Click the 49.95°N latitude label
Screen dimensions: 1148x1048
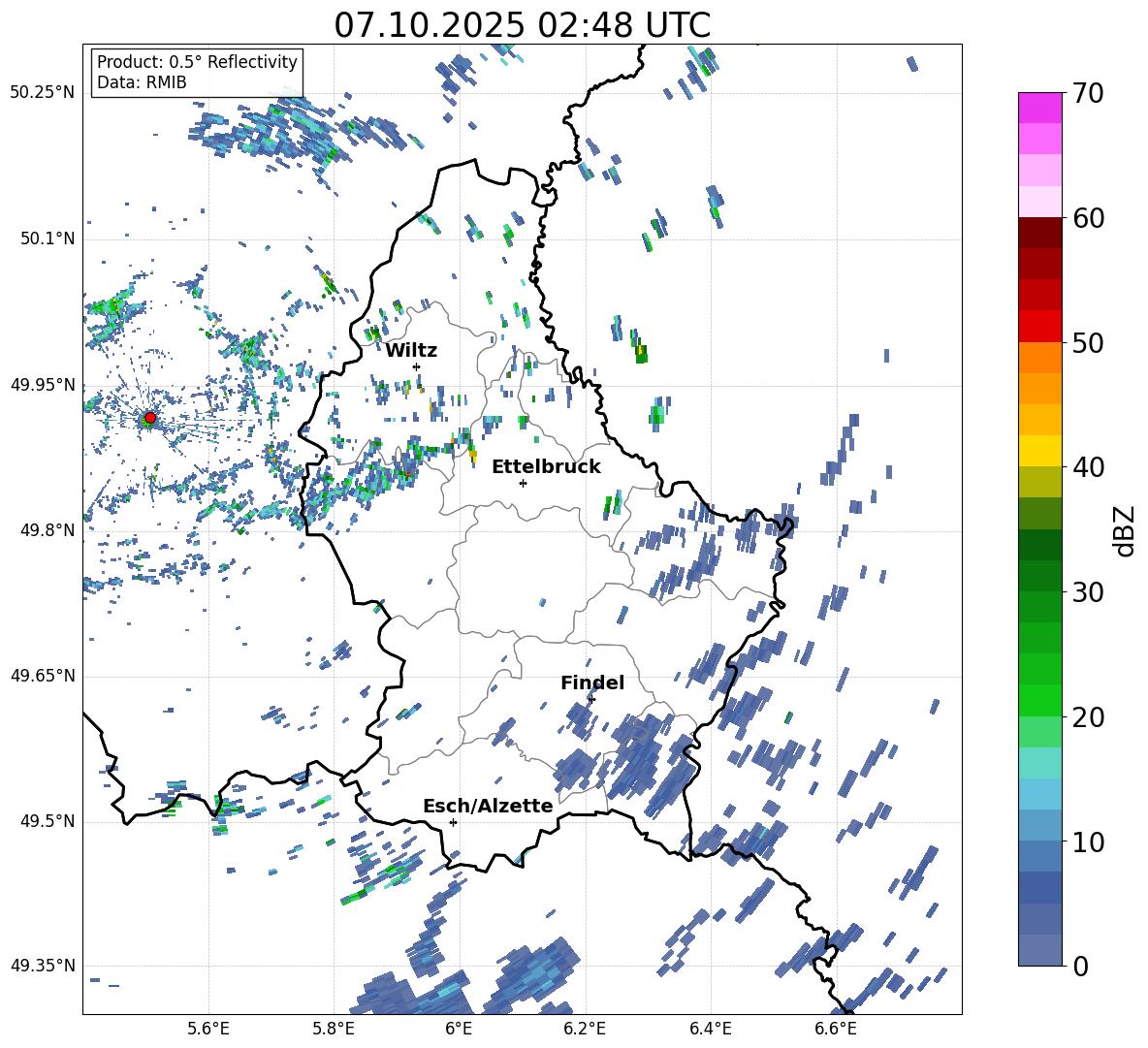(43, 385)
